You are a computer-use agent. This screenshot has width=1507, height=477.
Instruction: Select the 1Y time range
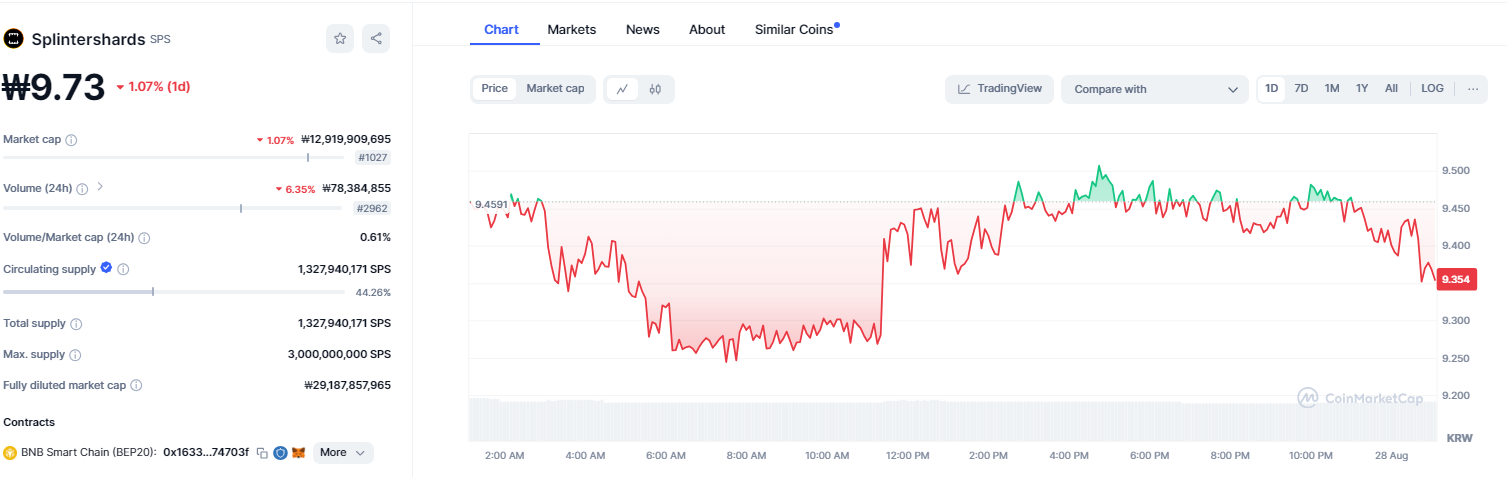tap(1362, 89)
